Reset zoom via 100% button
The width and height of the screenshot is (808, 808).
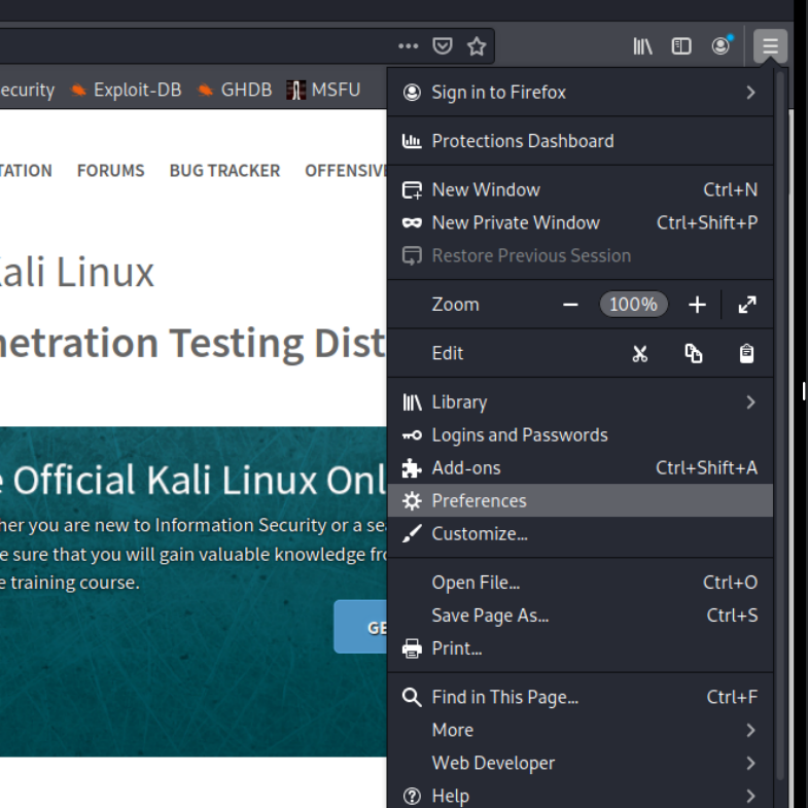coord(633,304)
